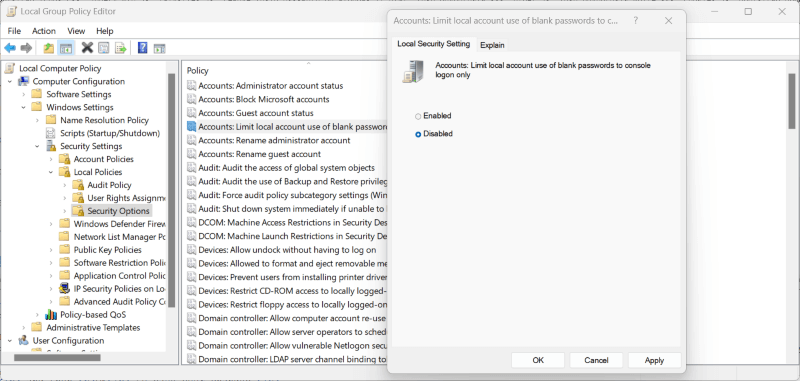
Task: Click icon beside DCOM: Machine Launch Restrictions
Action: (191, 236)
